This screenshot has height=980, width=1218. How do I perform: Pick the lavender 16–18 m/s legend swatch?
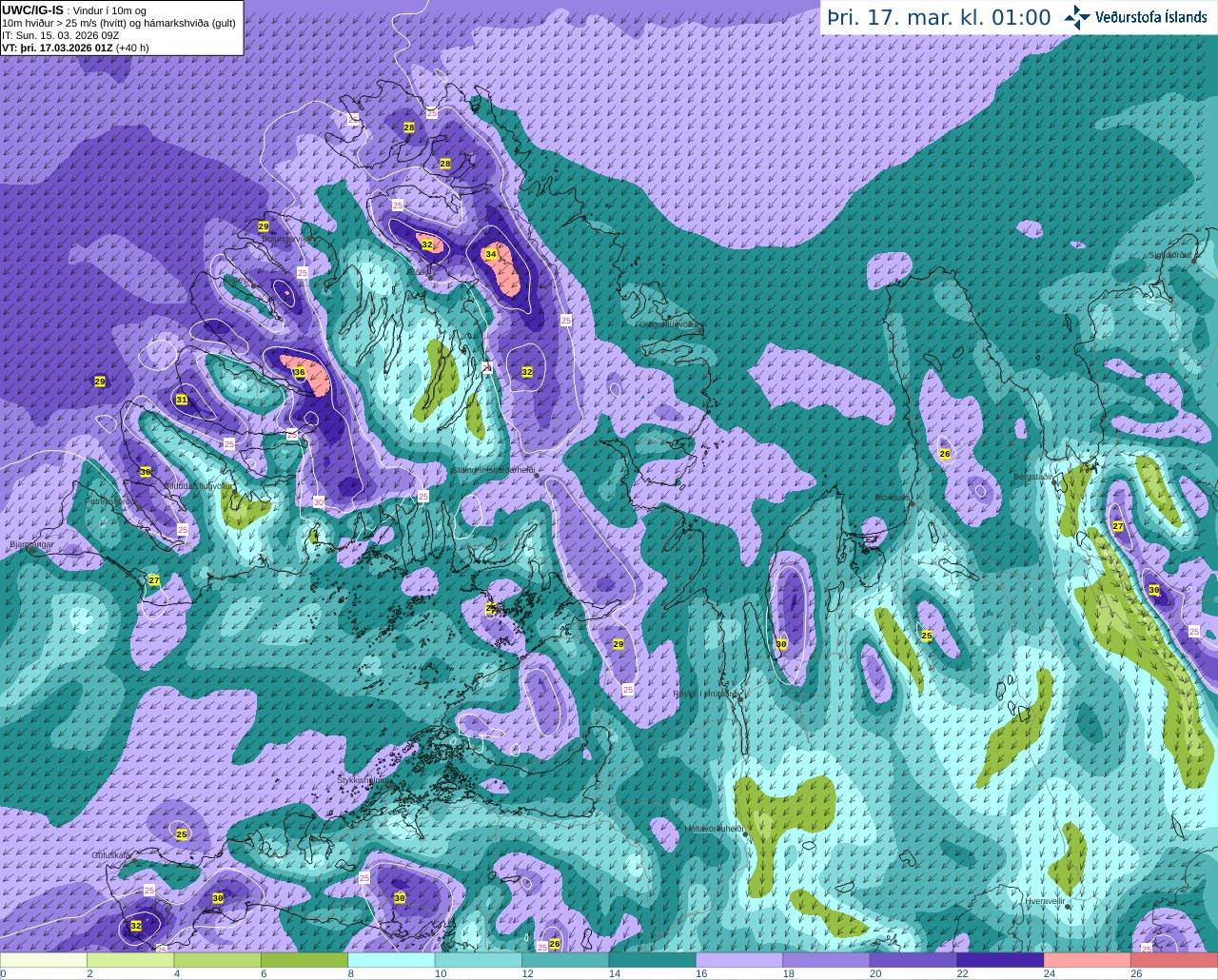click(739, 960)
